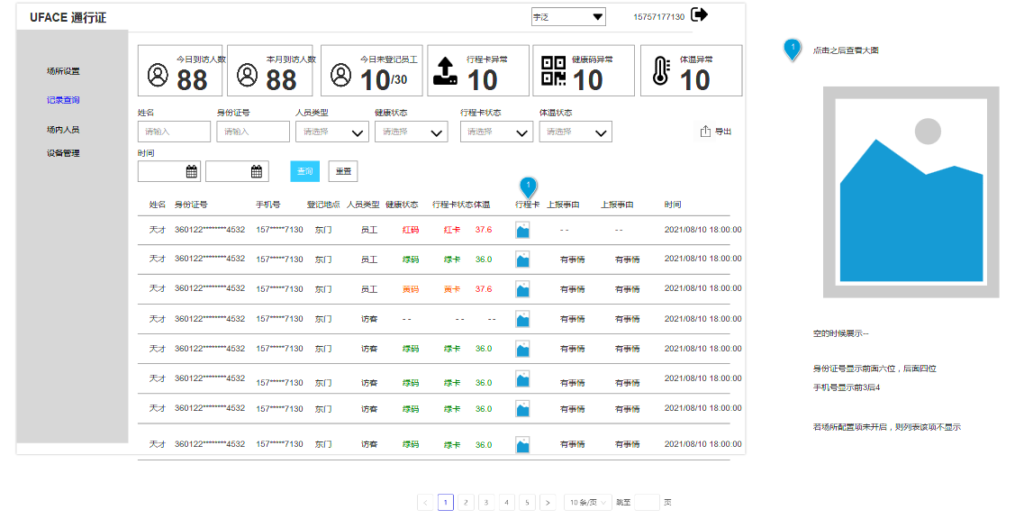
Task: Click the 今日到访人数 stat card value 88
Action: (192, 80)
